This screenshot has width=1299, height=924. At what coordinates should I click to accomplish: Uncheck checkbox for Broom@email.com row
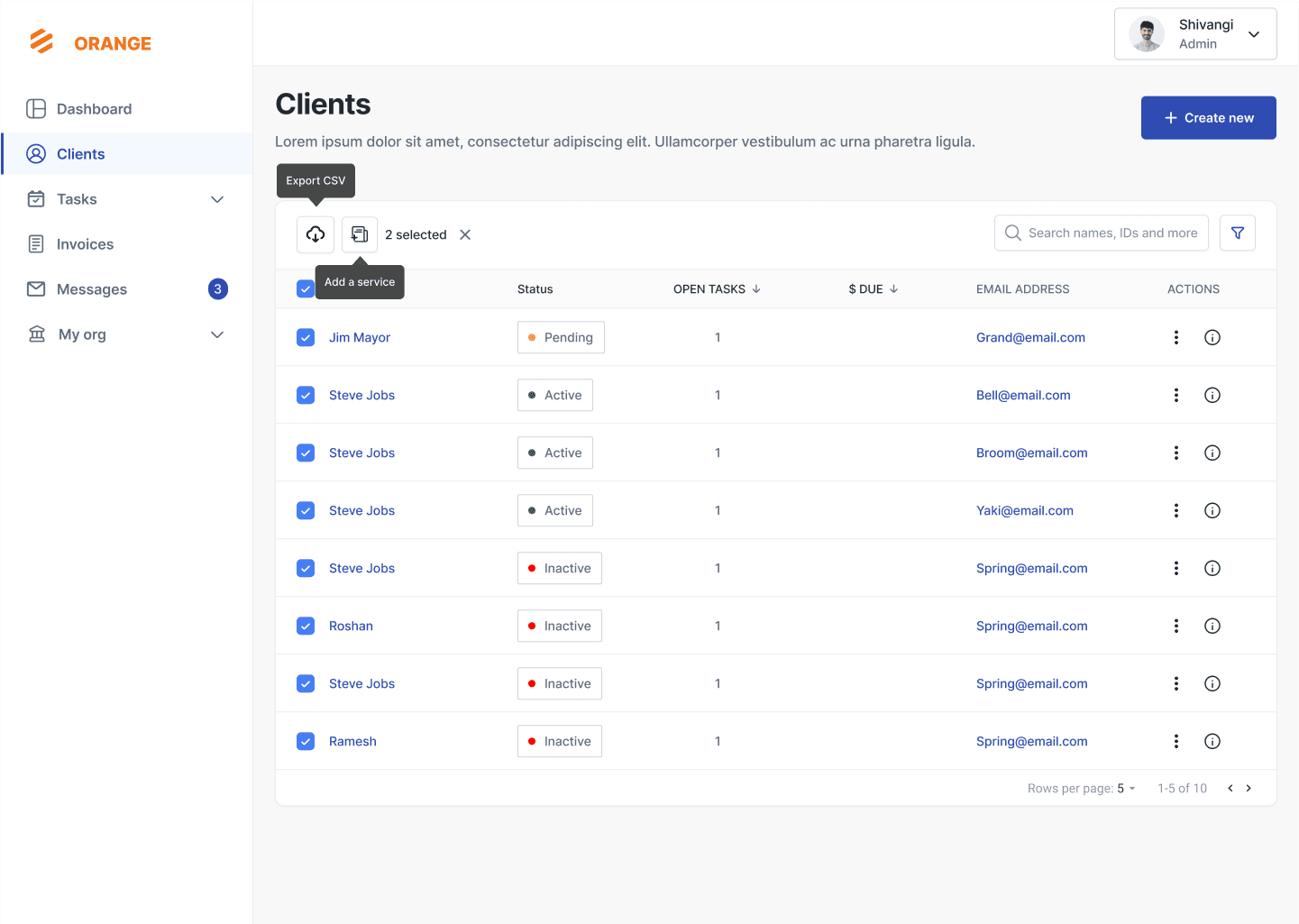[306, 453]
